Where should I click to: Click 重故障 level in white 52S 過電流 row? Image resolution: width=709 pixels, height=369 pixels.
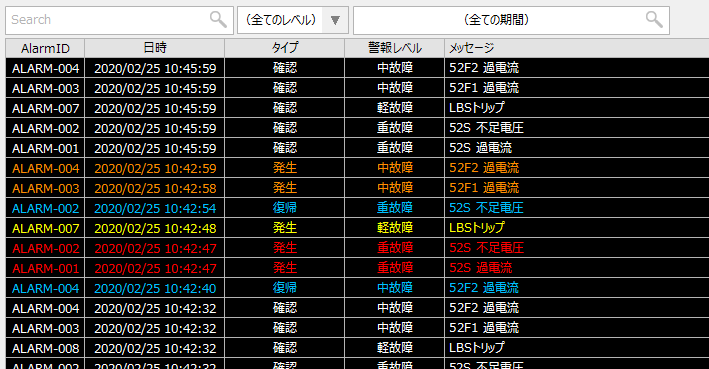[x=394, y=148]
